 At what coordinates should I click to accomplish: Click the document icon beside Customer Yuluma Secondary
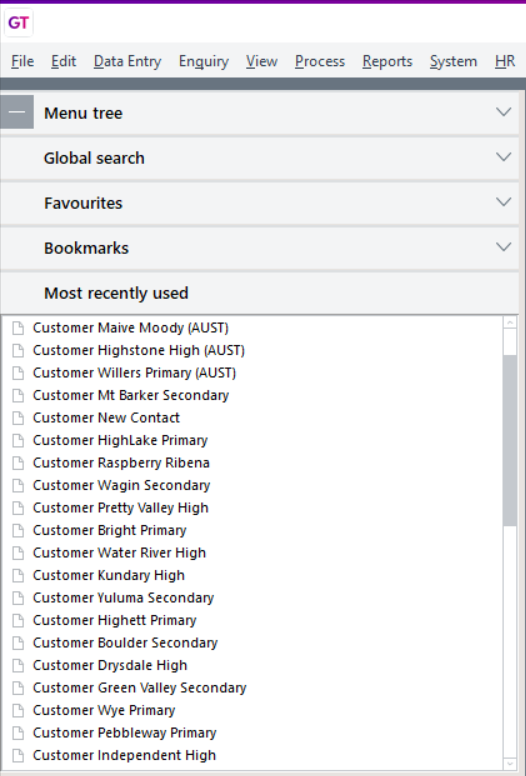click(18, 598)
